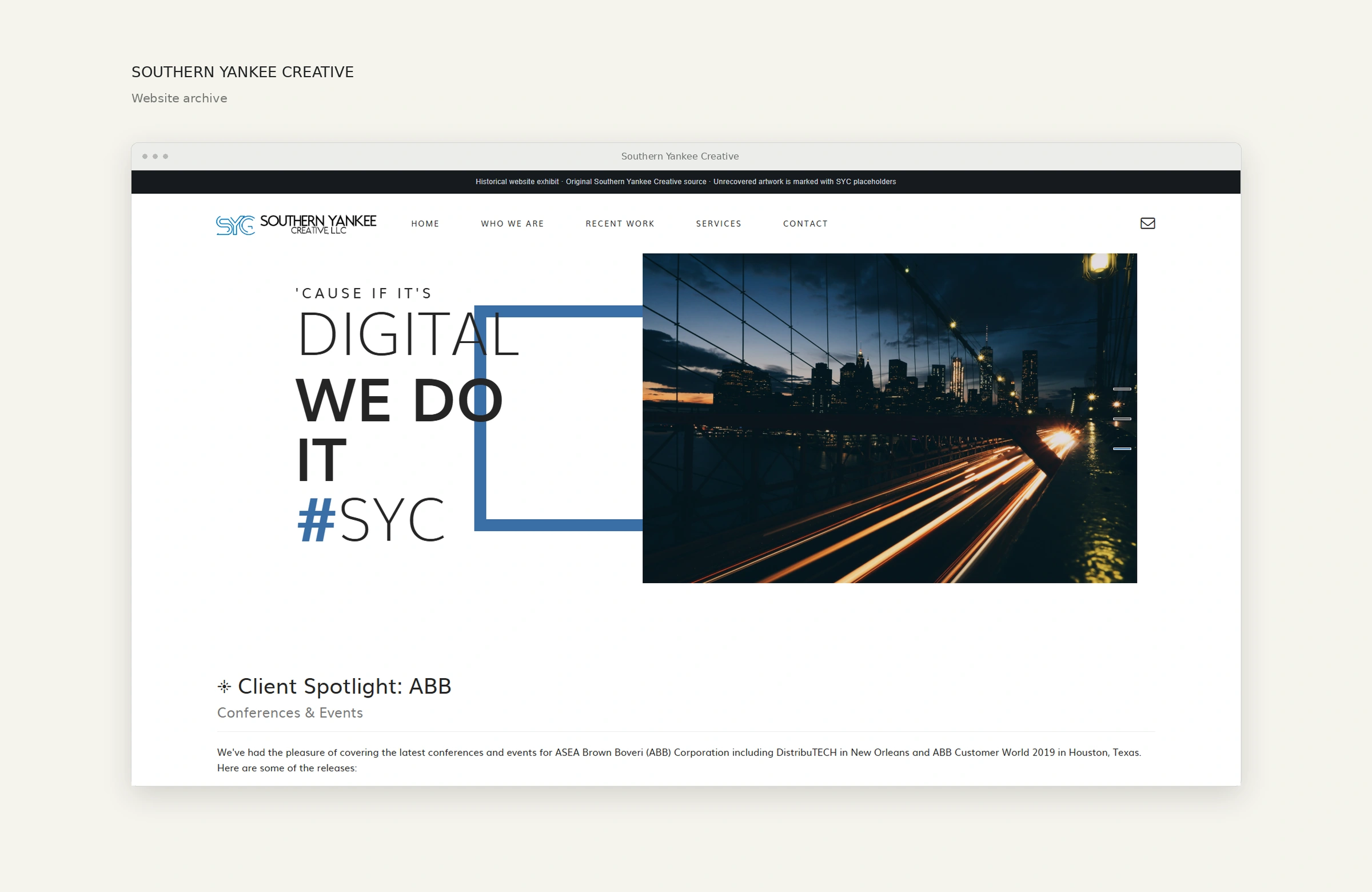Click the Southern Yankee Creative window title
This screenshot has height=892, width=1372.
coord(680,156)
